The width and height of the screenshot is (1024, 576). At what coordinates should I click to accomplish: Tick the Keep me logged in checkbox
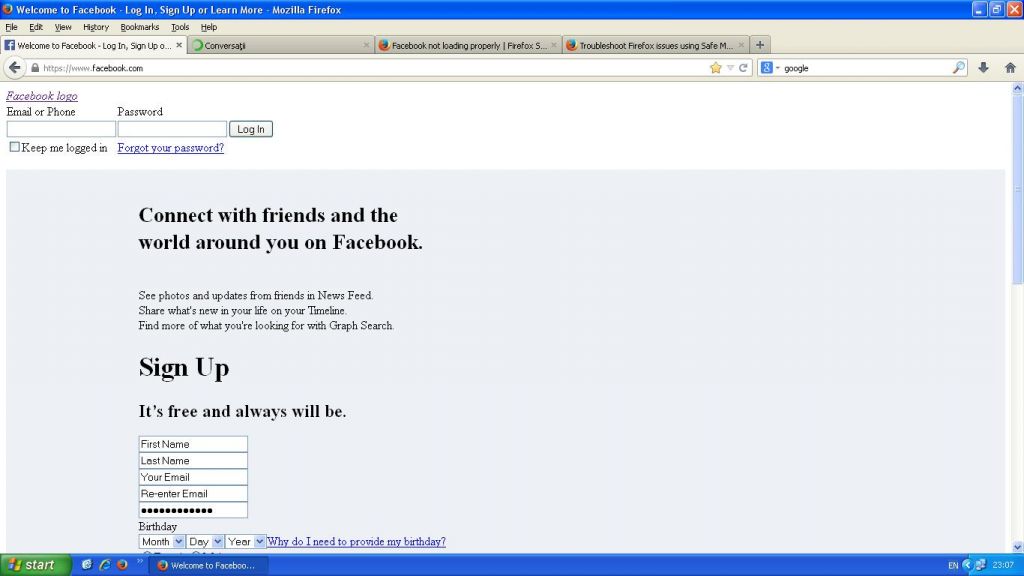point(14,147)
